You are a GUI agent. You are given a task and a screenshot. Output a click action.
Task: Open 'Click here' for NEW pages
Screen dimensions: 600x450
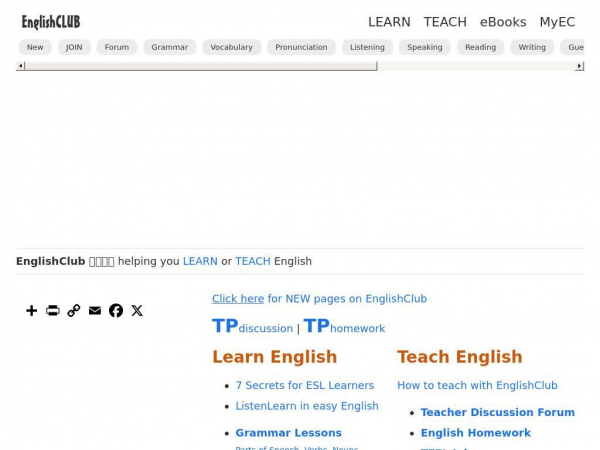pos(238,298)
